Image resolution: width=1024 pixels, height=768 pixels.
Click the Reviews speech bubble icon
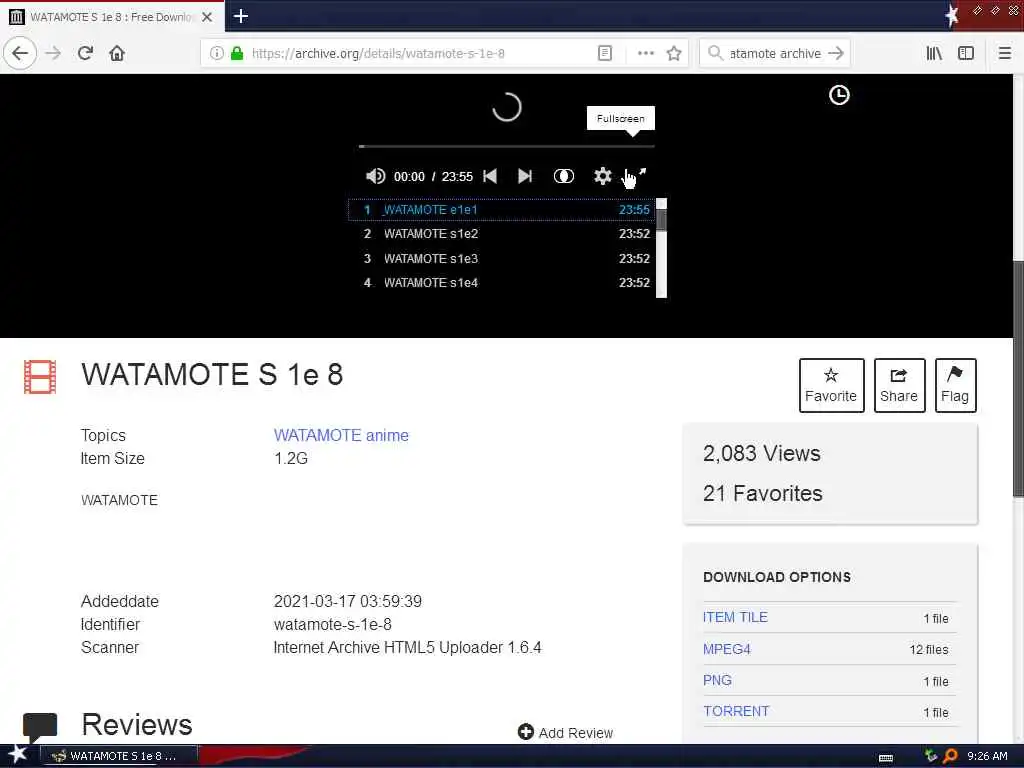[40, 726]
